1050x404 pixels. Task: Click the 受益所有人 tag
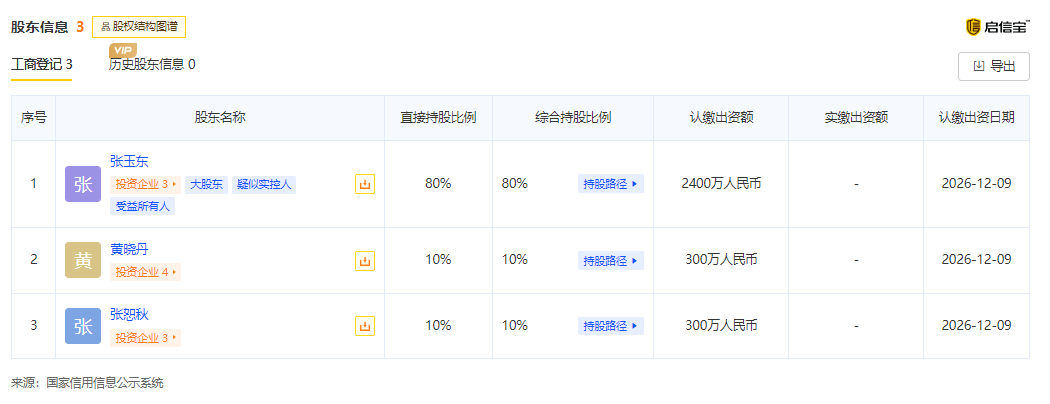click(143, 206)
